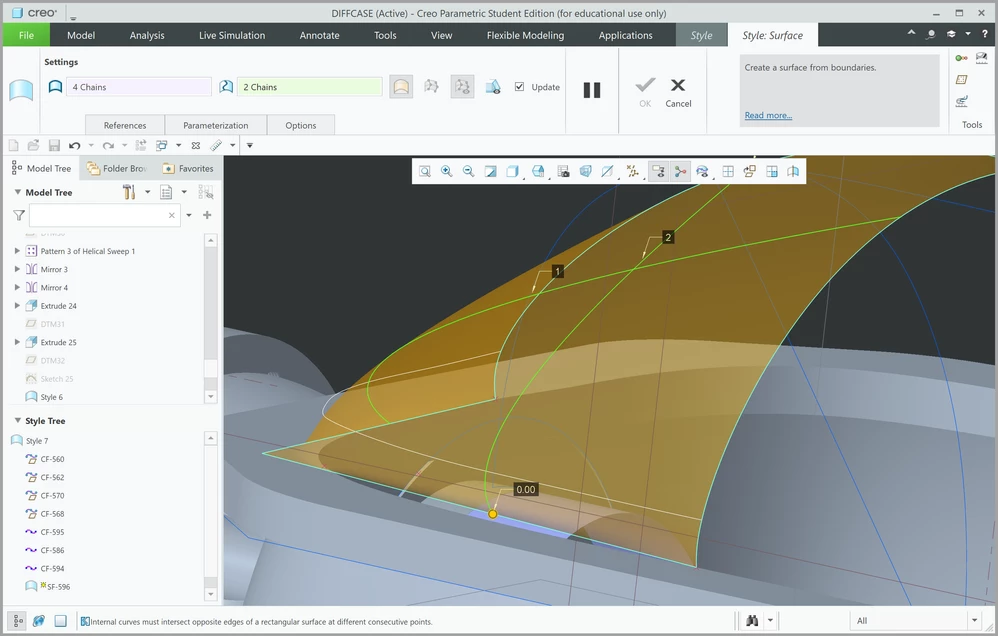Activate the Zoom Out tool
This screenshot has height=636, width=998.
pos(468,171)
